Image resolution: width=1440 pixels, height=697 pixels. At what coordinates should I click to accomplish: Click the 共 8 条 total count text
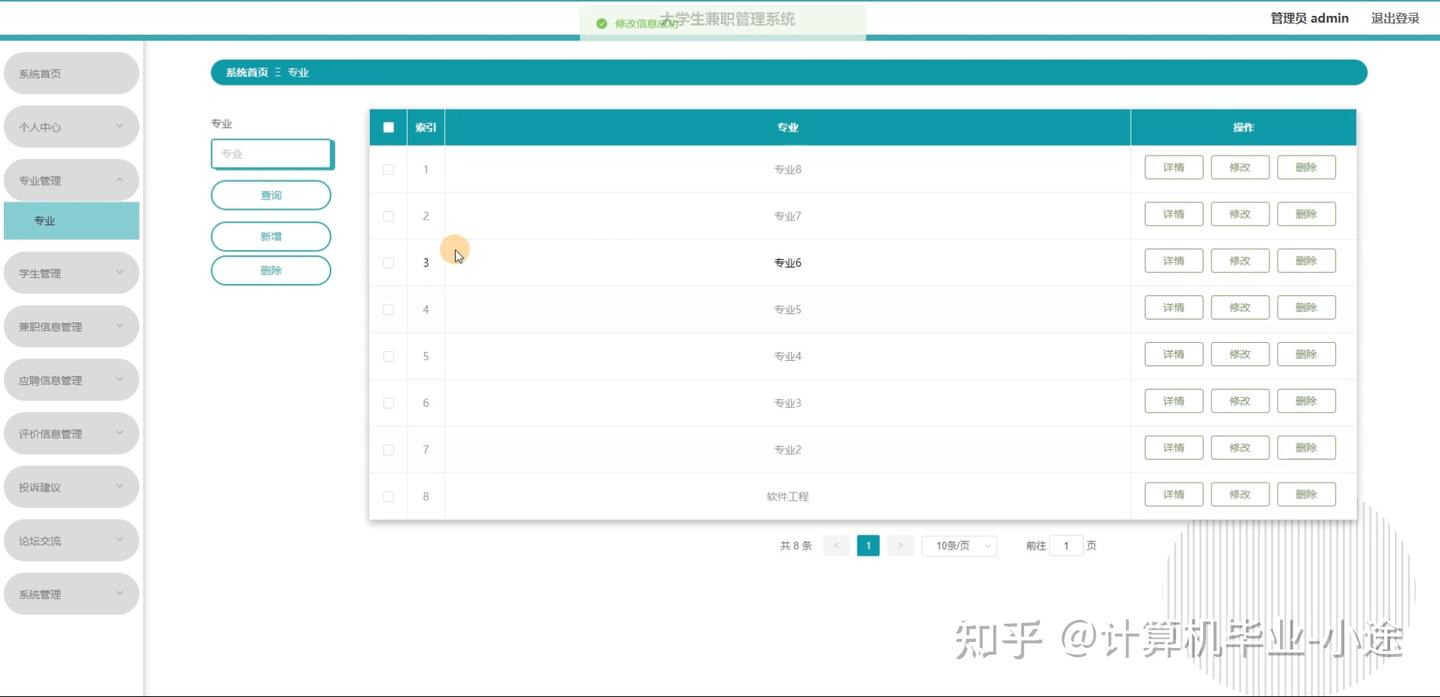[796, 546]
